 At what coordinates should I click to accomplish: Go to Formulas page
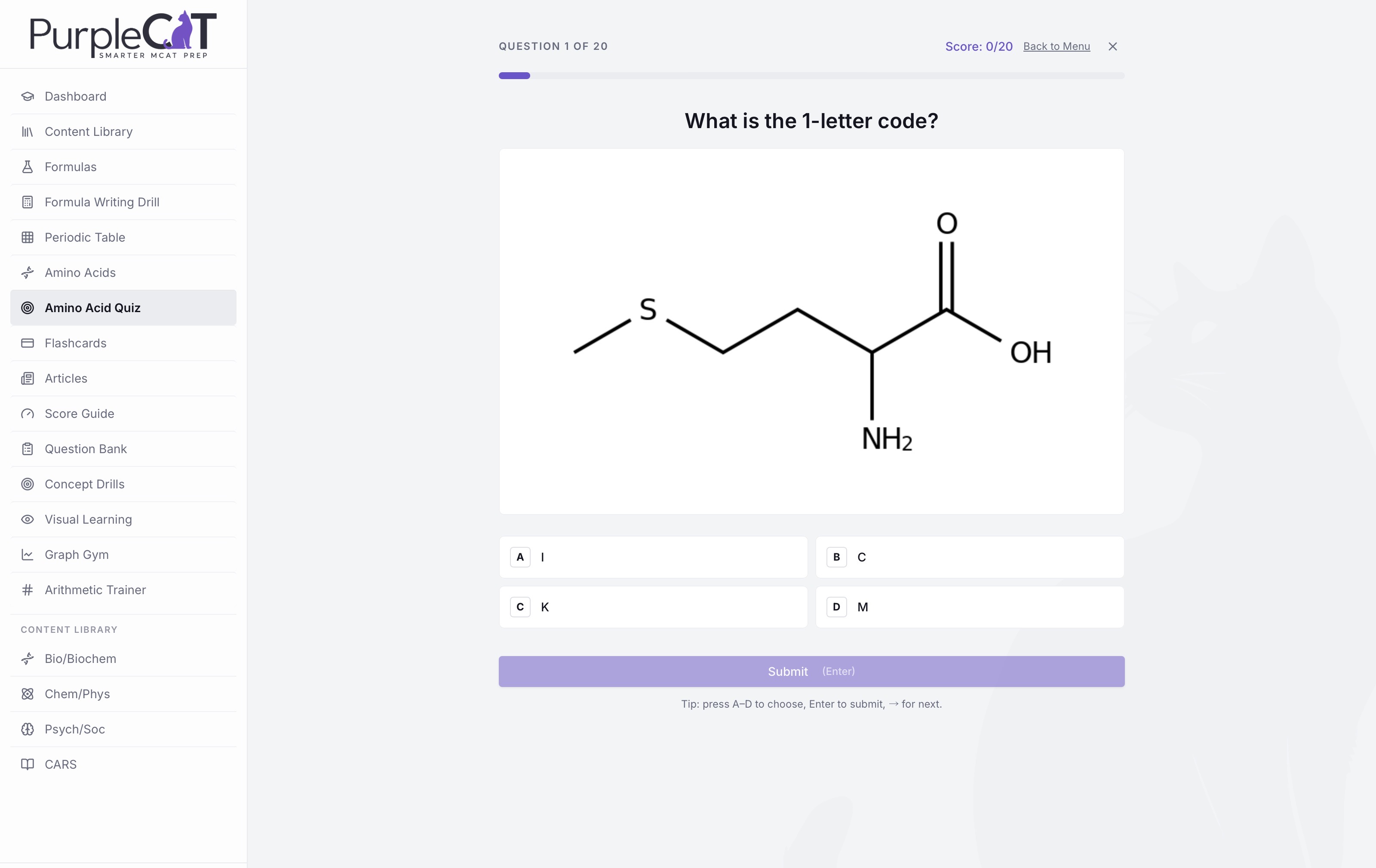click(123, 167)
